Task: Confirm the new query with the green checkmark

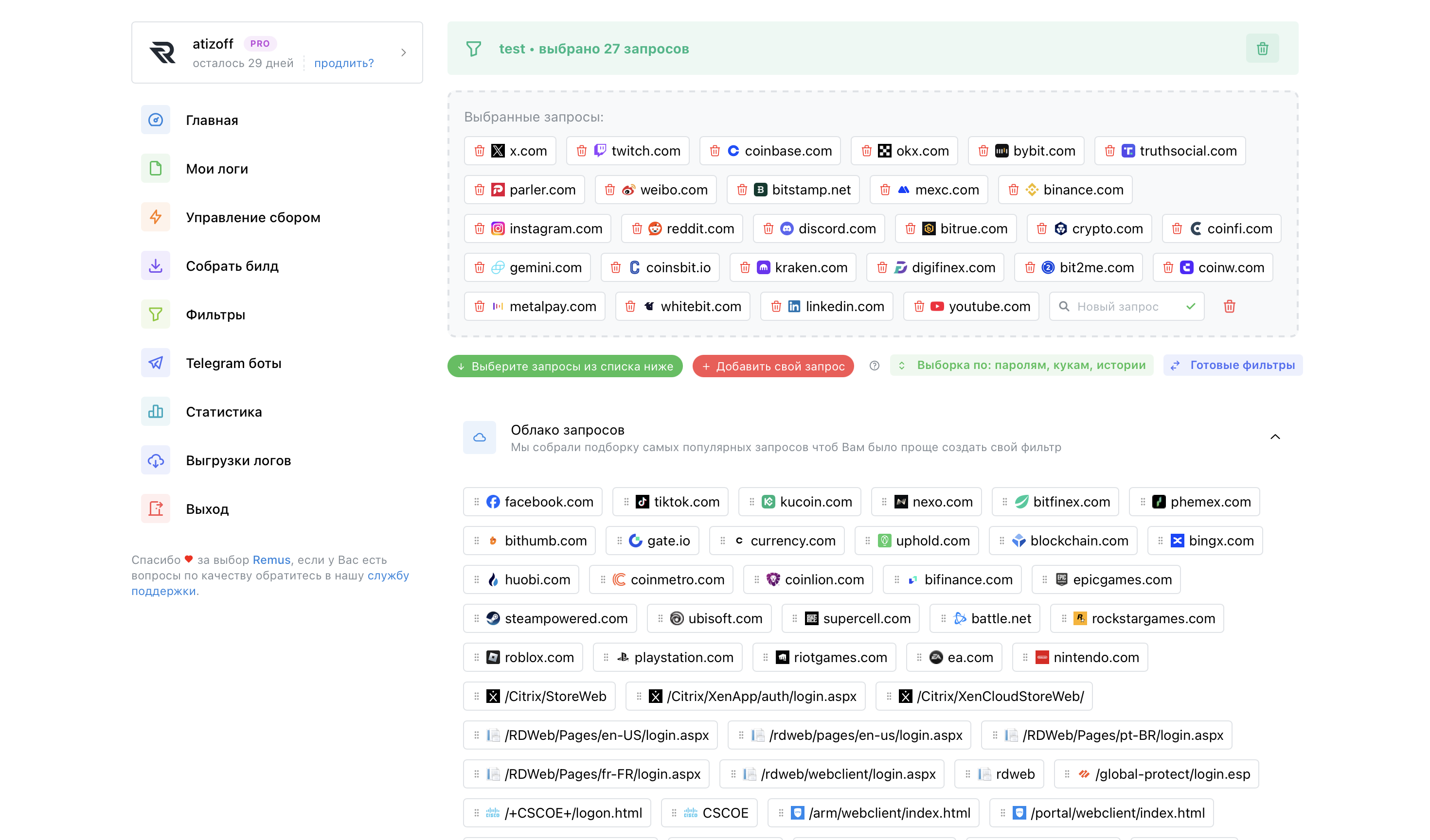Action: click(x=1191, y=306)
